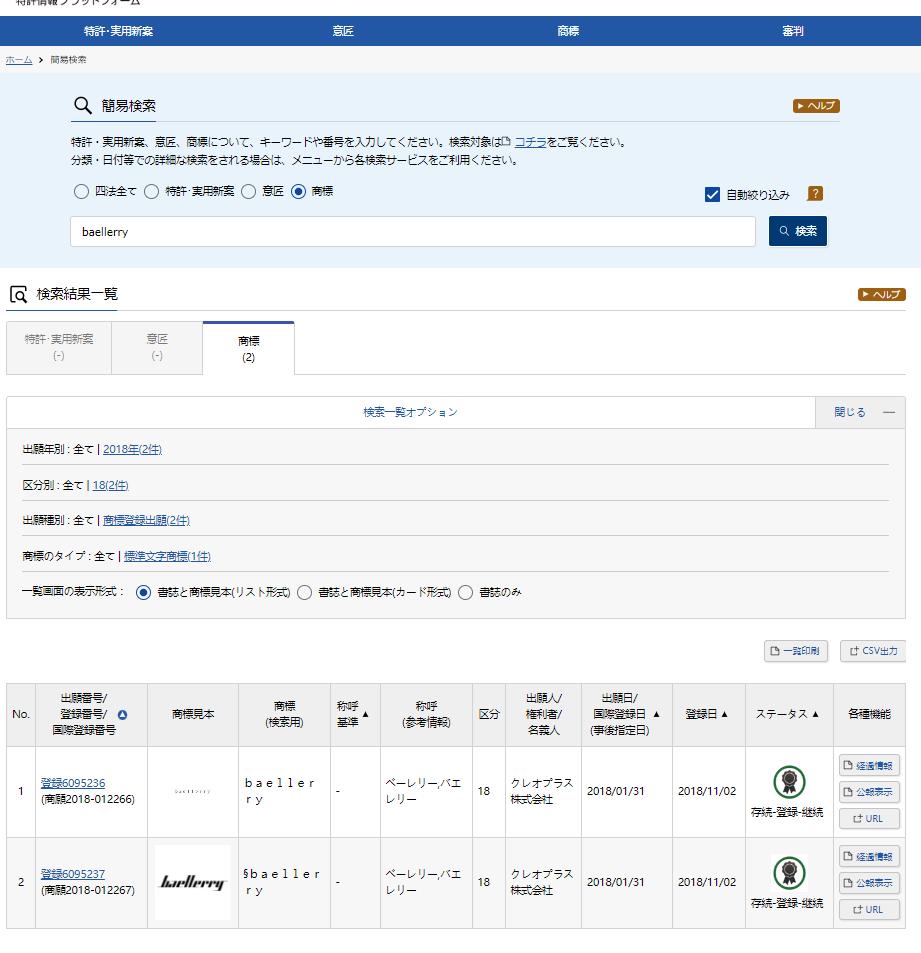Click the CSV出力 export button

(x=872, y=651)
